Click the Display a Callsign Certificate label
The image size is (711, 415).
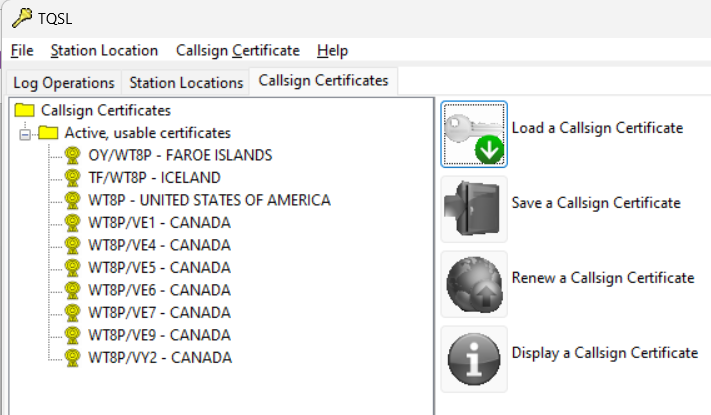(x=604, y=352)
